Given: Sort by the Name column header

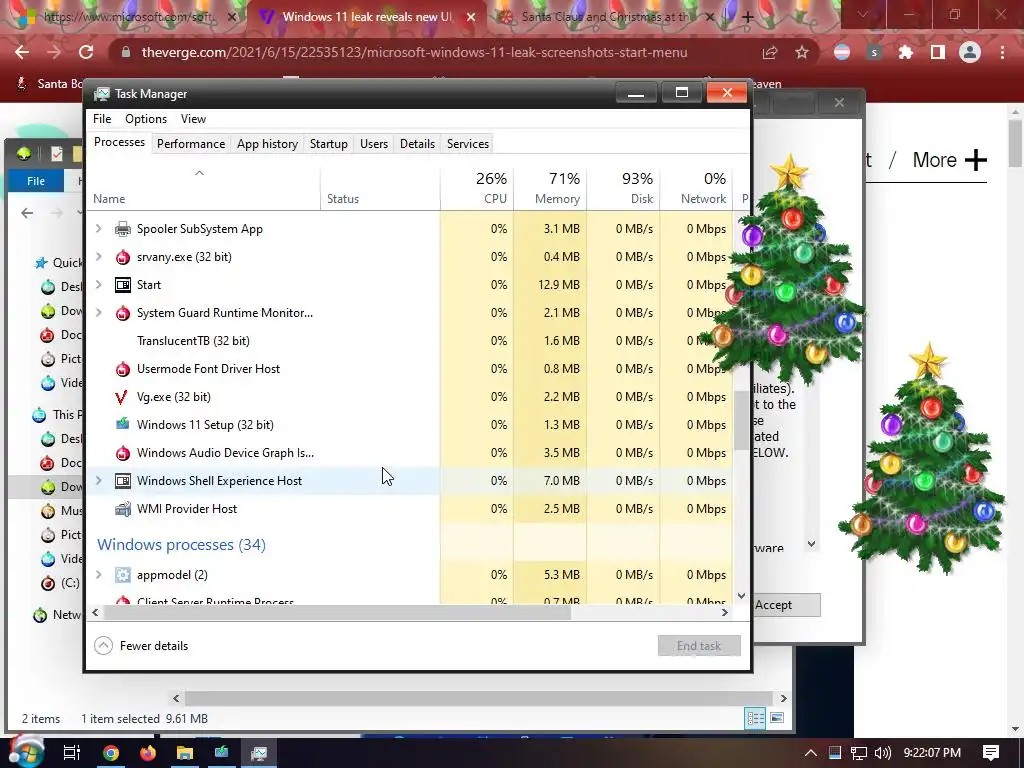Looking at the screenshot, I should 204,188.
